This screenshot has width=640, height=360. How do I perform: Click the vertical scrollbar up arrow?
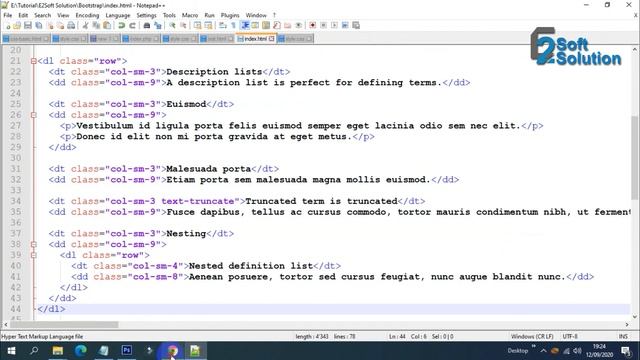click(x=635, y=49)
